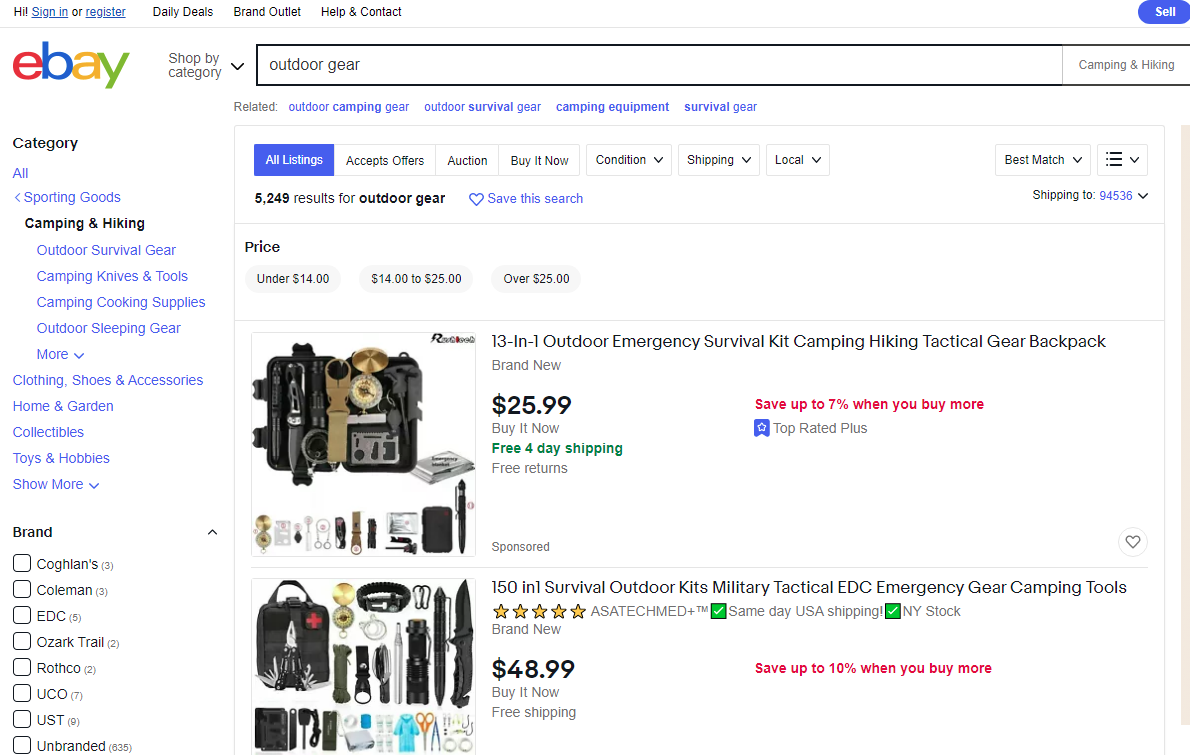The height and width of the screenshot is (755, 1190).
Task: Go back to Sporting Goods category
Action: coord(68,197)
